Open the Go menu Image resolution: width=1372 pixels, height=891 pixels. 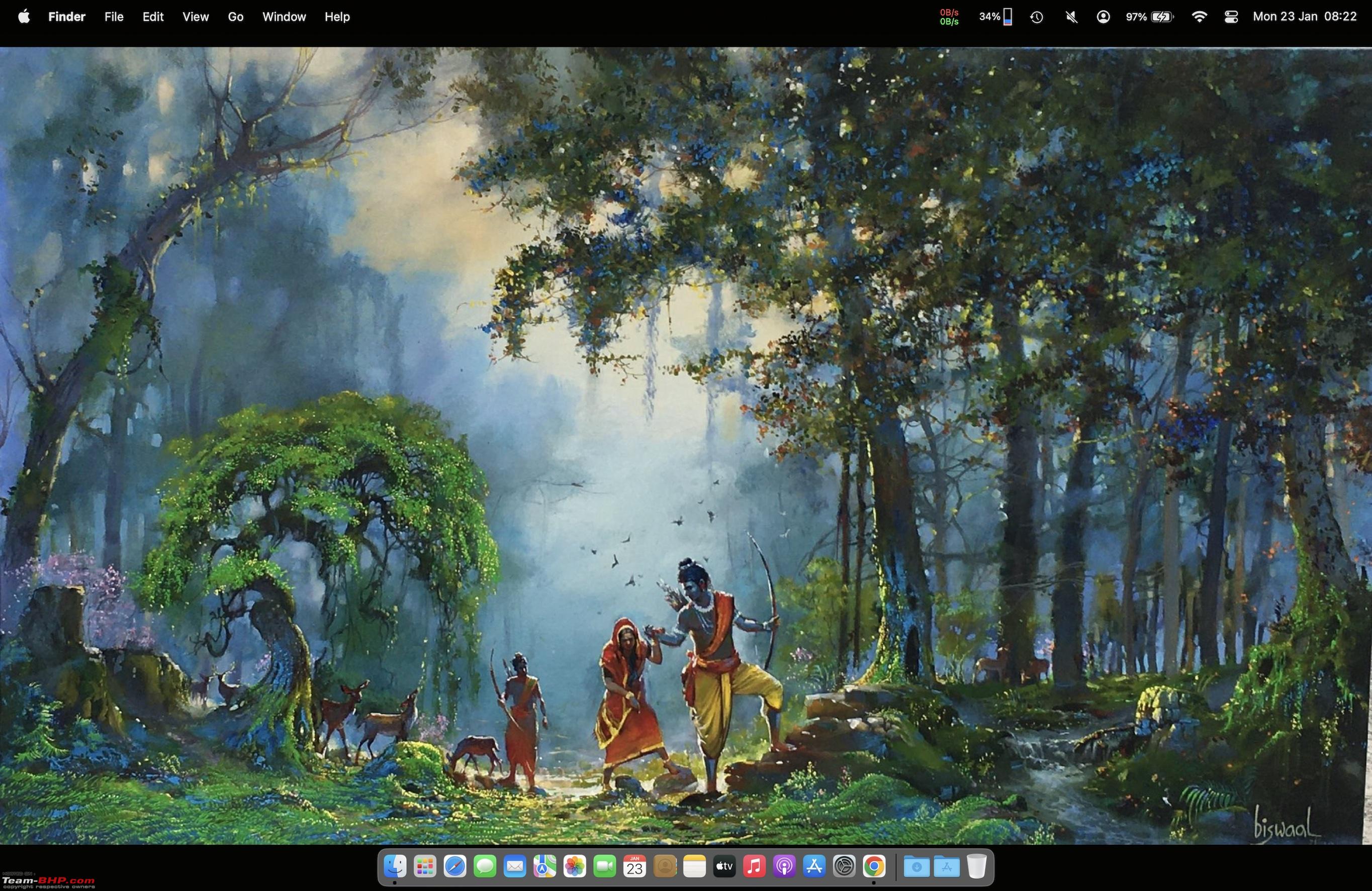pyautogui.click(x=235, y=17)
